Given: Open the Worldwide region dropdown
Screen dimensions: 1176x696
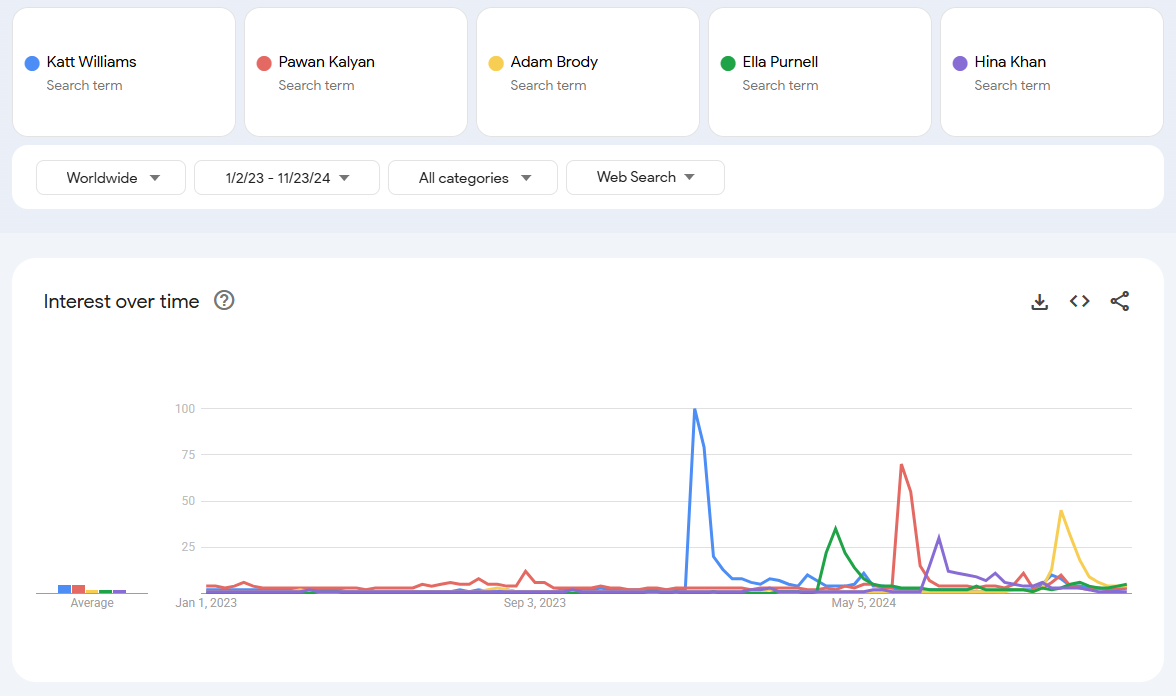Looking at the screenshot, I should tap(110, 177).
